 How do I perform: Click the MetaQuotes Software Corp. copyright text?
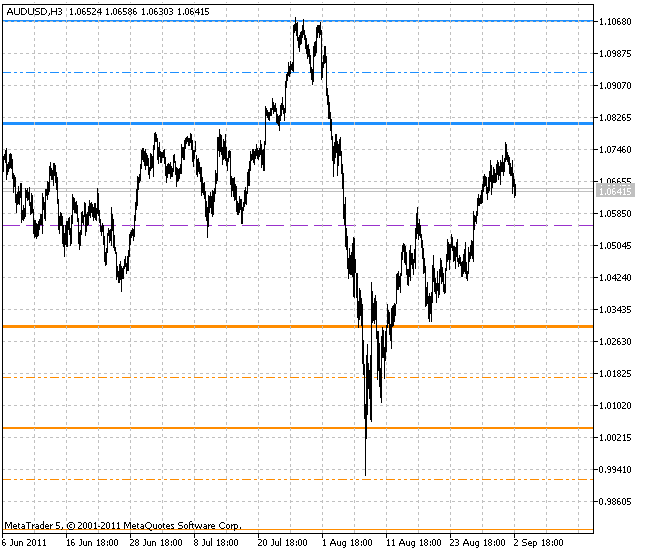click(x=182, y=526)
